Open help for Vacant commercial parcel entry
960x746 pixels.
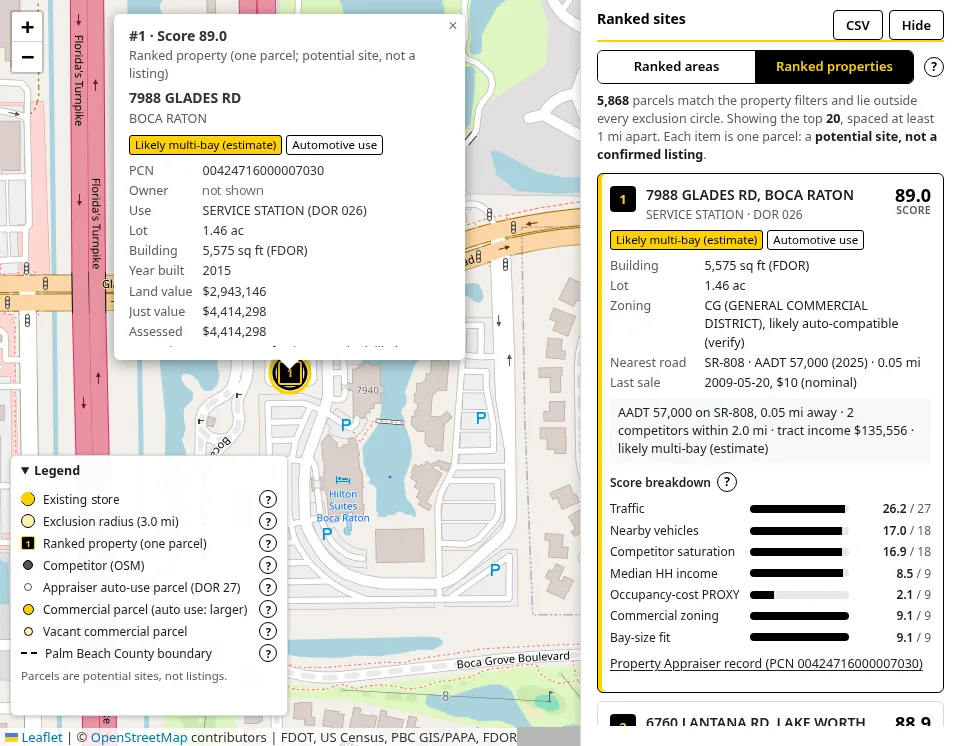pyautogui.click(x=268, y=631)
